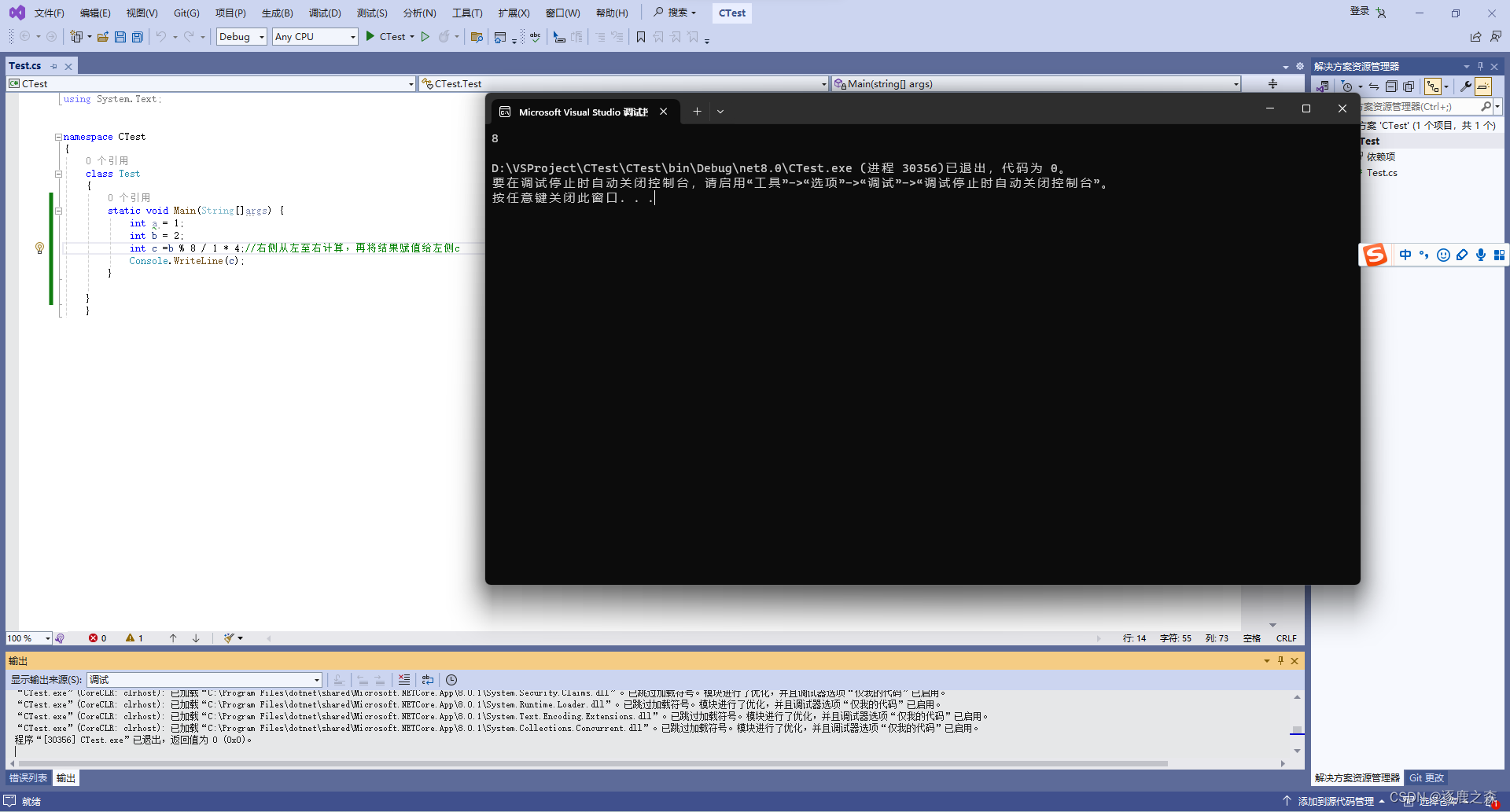Click 添加到源代码管理 in status bar
The image size is (1510, 812).
pyautogui.click(x=1335, y=801)
